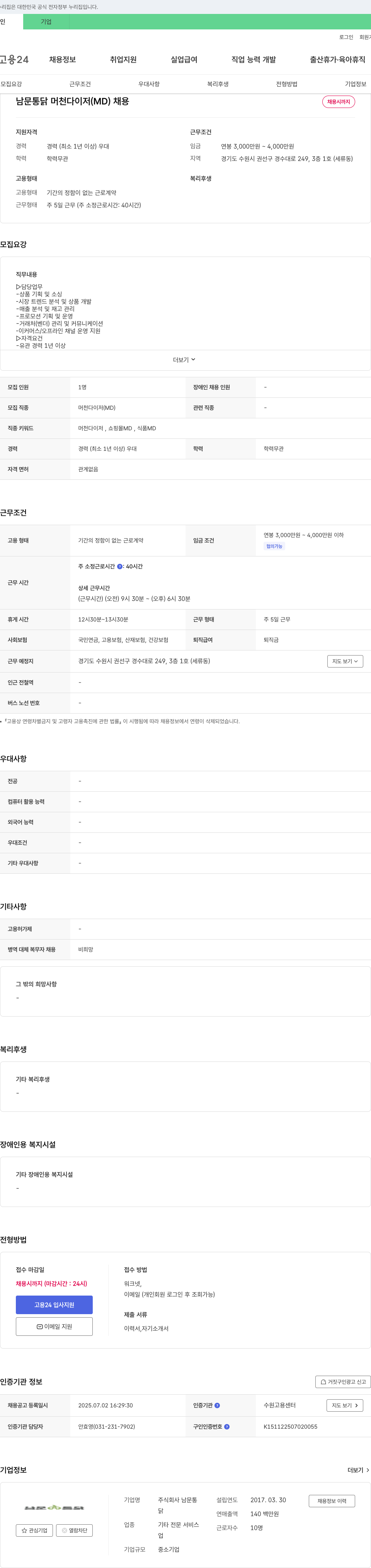The height and width of the screenshot is (1568, 371).
Task: Click the 로그인 link
Action: coord(346,37)
